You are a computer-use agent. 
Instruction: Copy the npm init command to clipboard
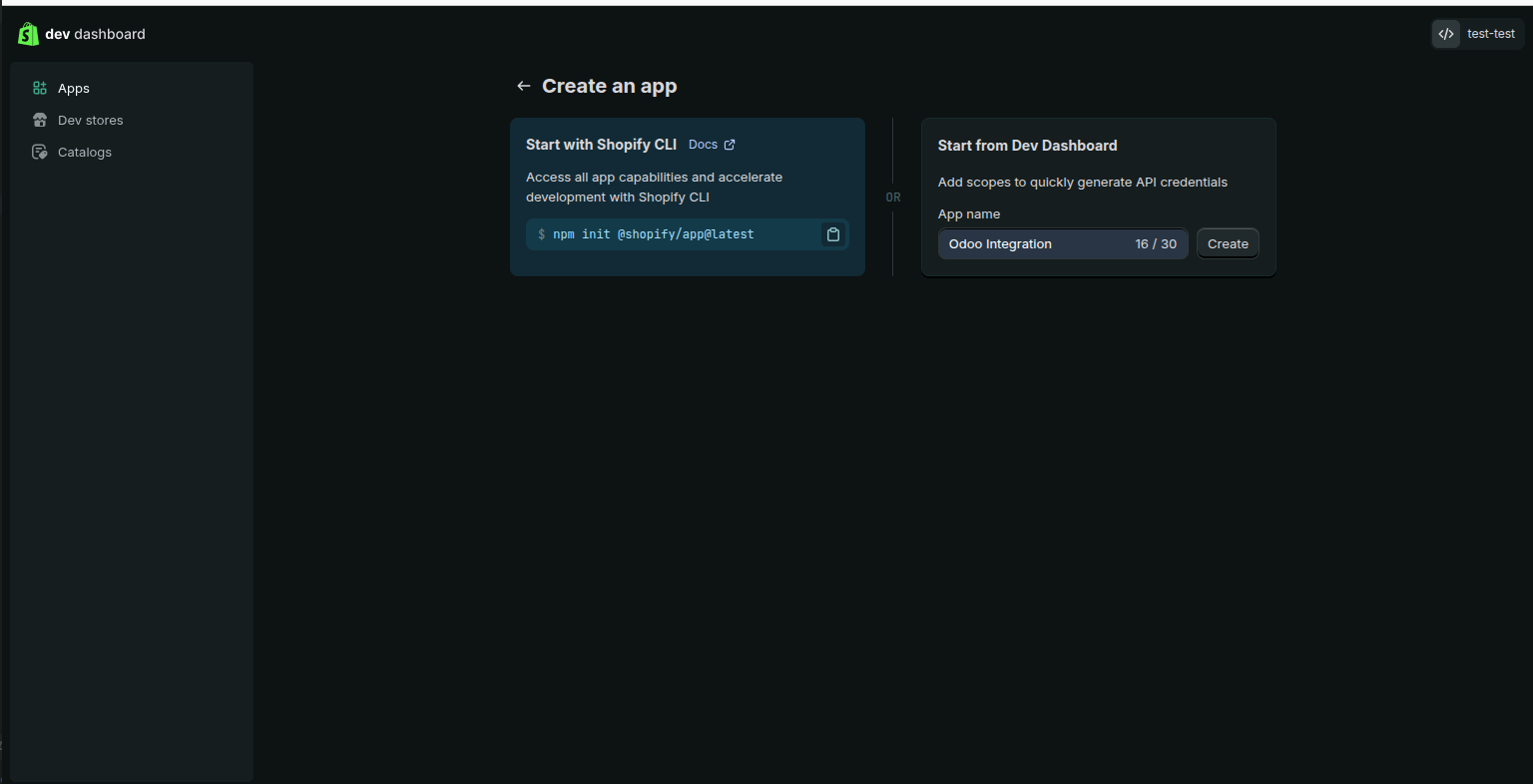click(x=833, y=233)
